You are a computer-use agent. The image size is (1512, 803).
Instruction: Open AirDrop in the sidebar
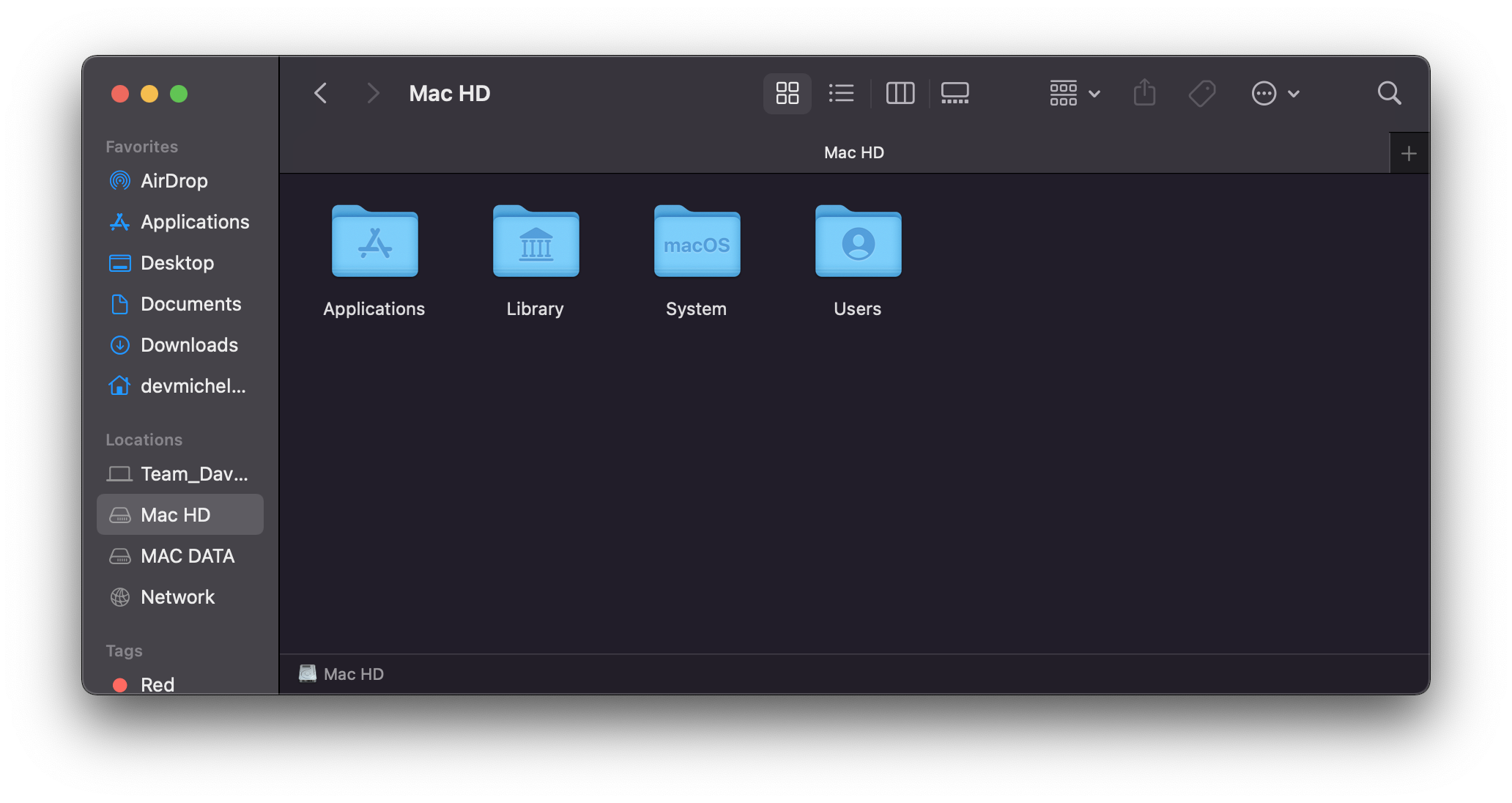[x=174, y=181]
